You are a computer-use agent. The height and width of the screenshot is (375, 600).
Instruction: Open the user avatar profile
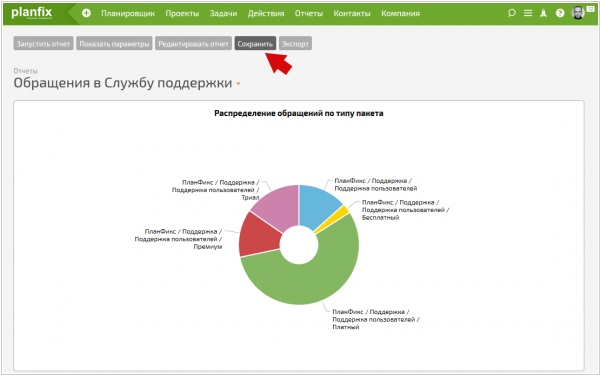[578, 13]
